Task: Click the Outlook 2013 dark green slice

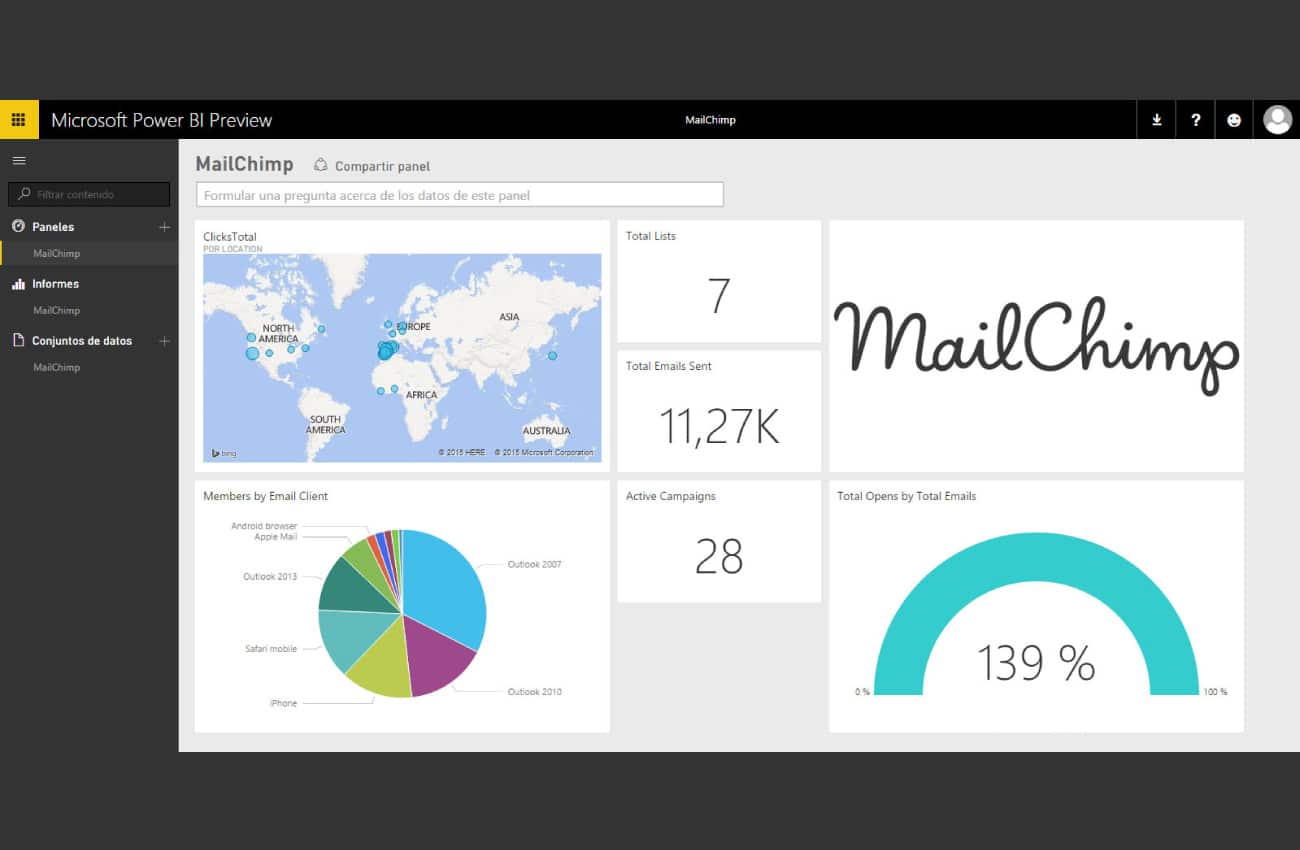Action: [352, 587]
